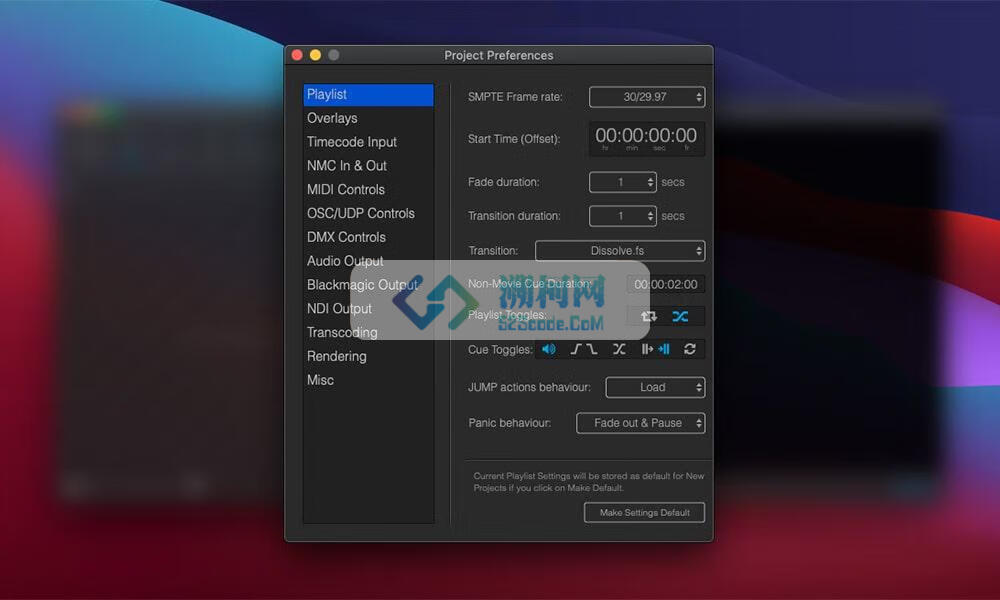Select the Playlist preferences section
This screenshot has width=1000, height=600.
(369, 94)
